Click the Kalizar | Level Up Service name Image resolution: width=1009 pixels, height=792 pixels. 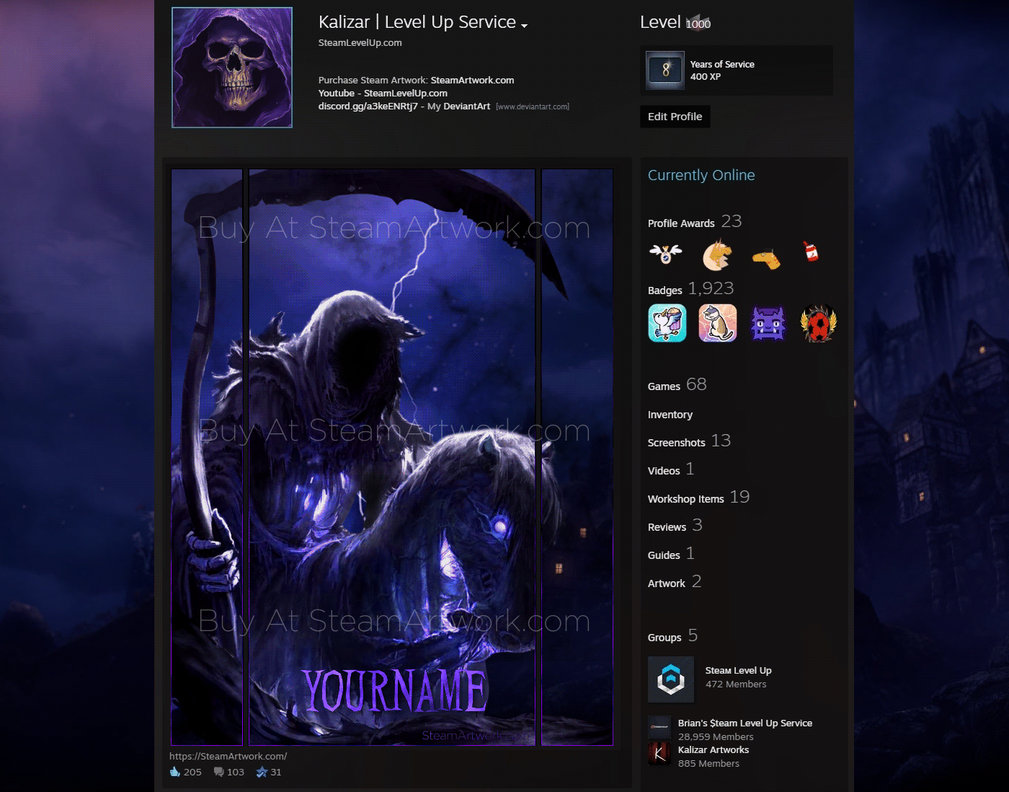point(417,22)
